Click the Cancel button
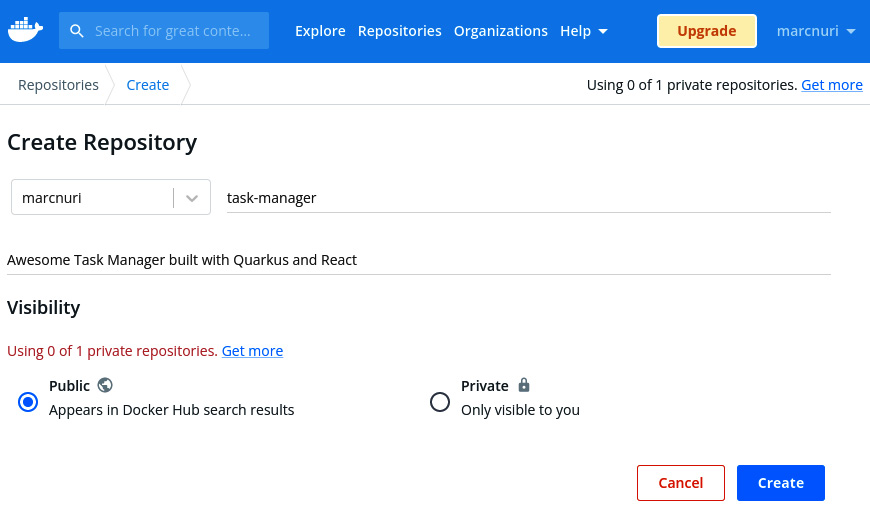870x510 pixels. [x=681, y=483]
